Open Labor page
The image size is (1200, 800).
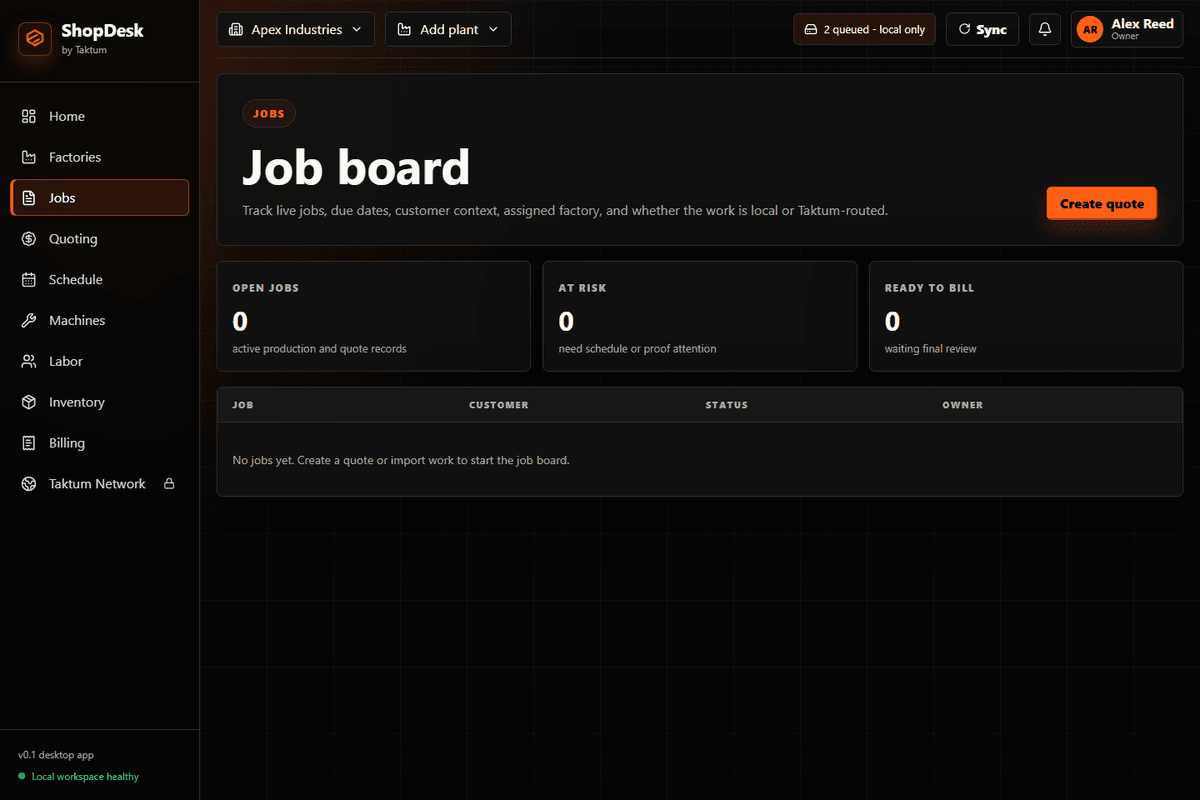click(99, 361)
